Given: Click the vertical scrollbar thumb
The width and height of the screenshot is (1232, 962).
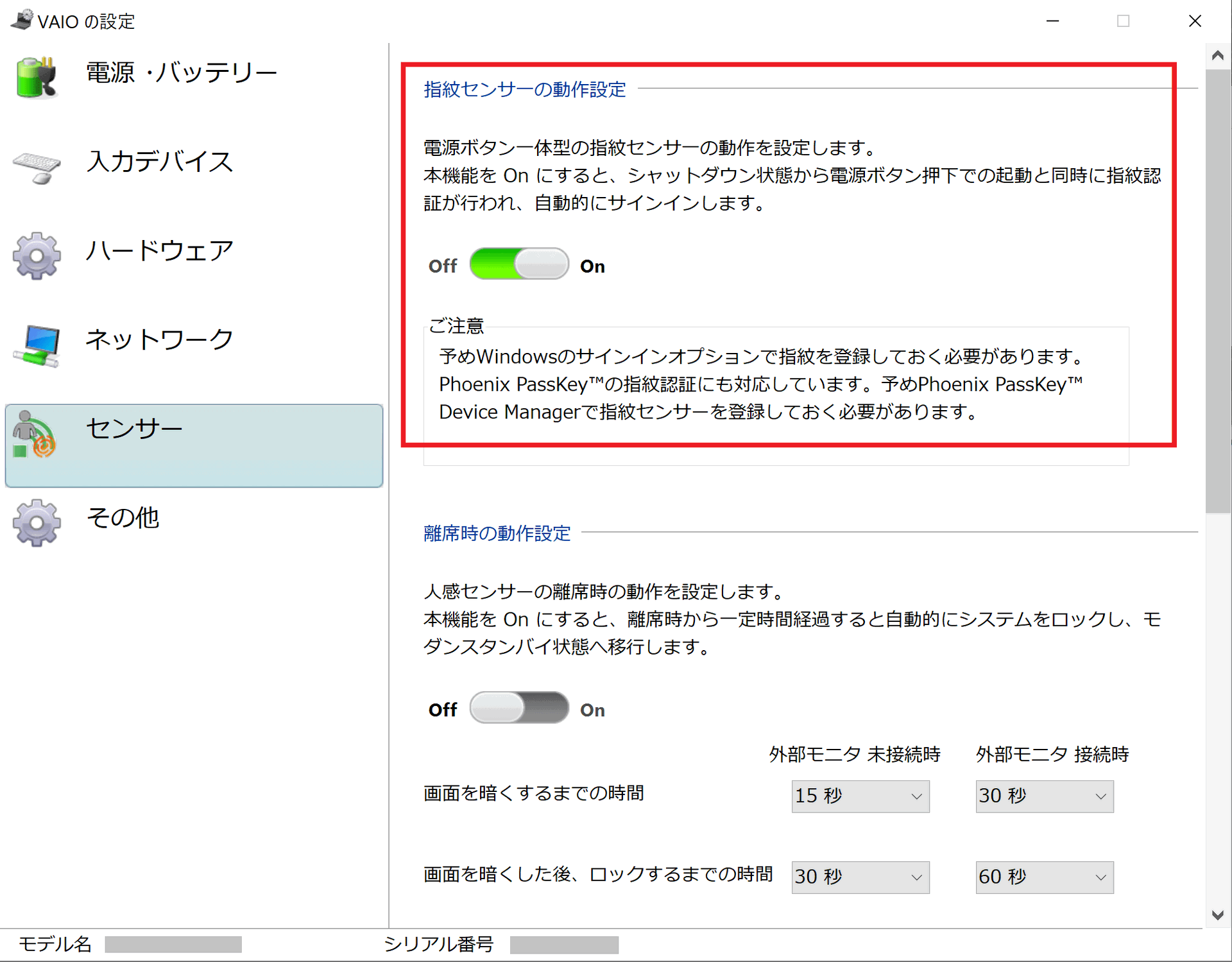Looking at the screenshot, I should 1217,291.
